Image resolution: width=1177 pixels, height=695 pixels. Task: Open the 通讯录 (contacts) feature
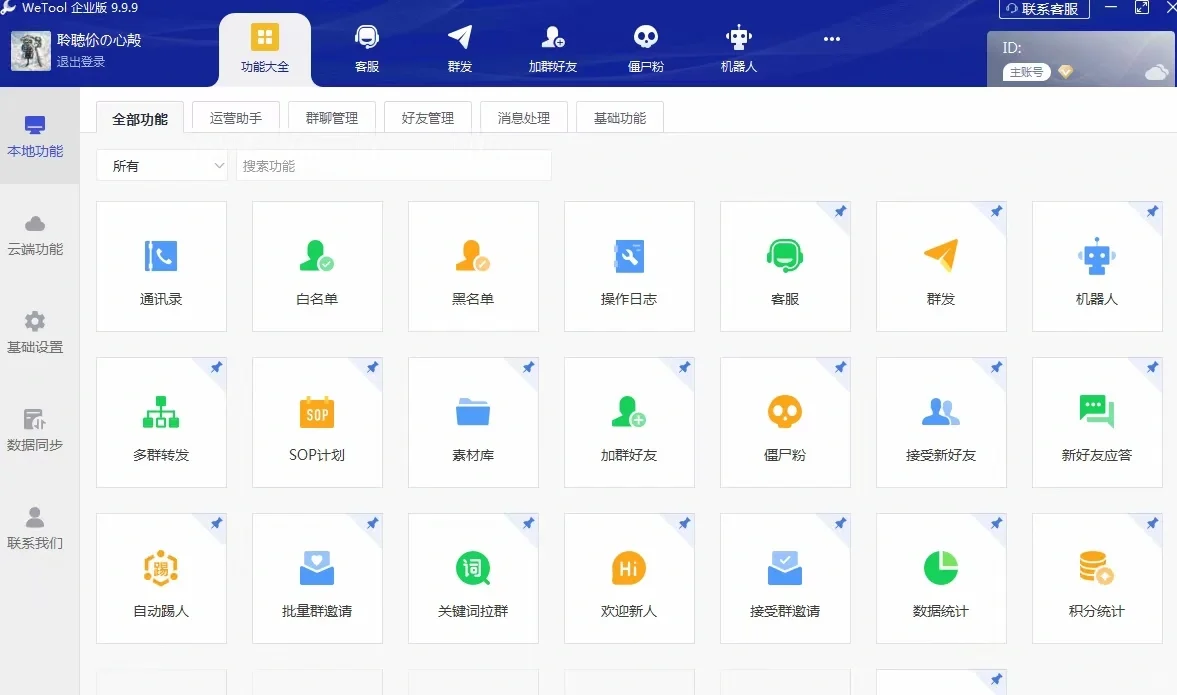(161, 266)
